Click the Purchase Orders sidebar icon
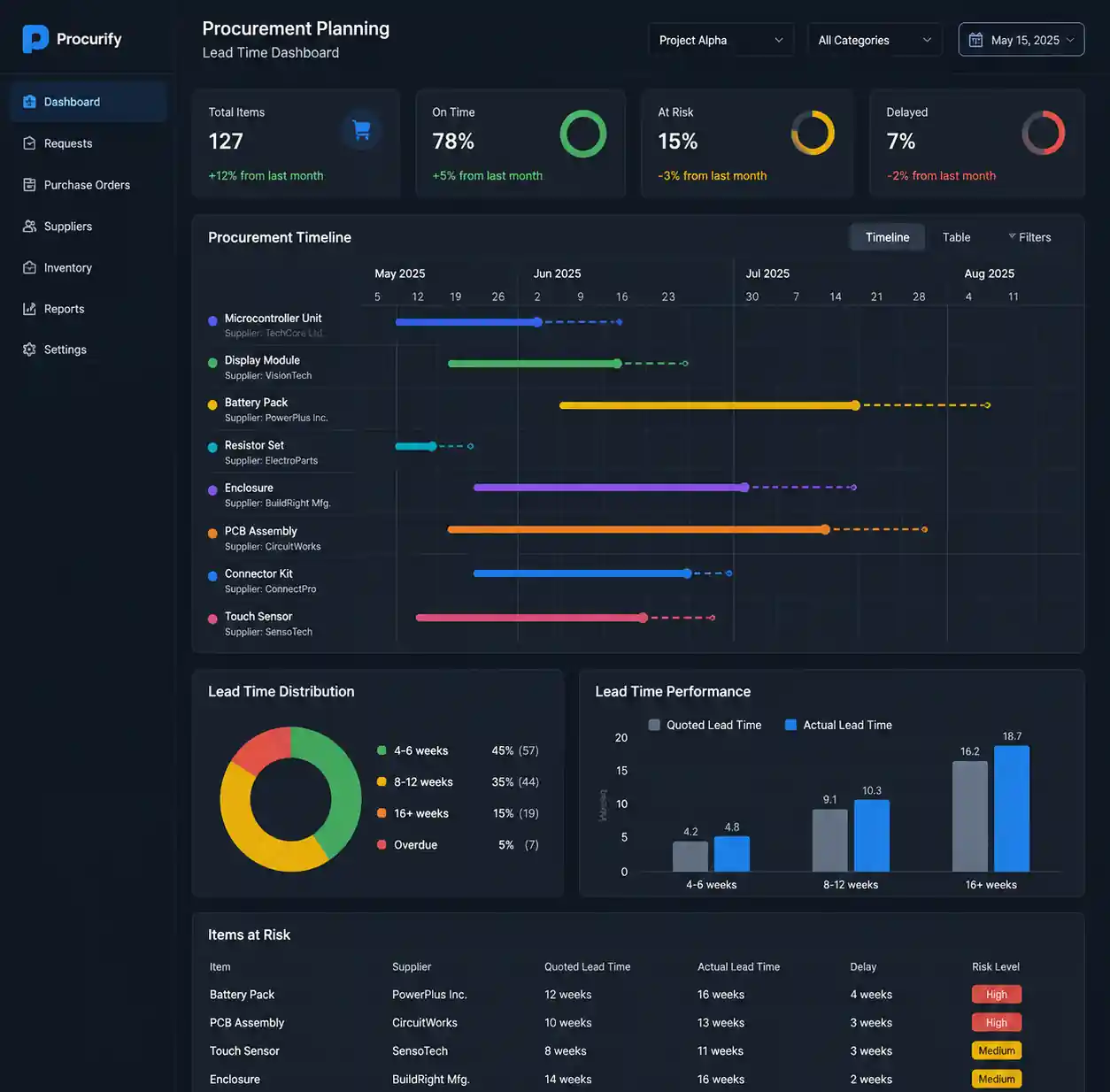 pyautogui.click(x=29, y=185)
